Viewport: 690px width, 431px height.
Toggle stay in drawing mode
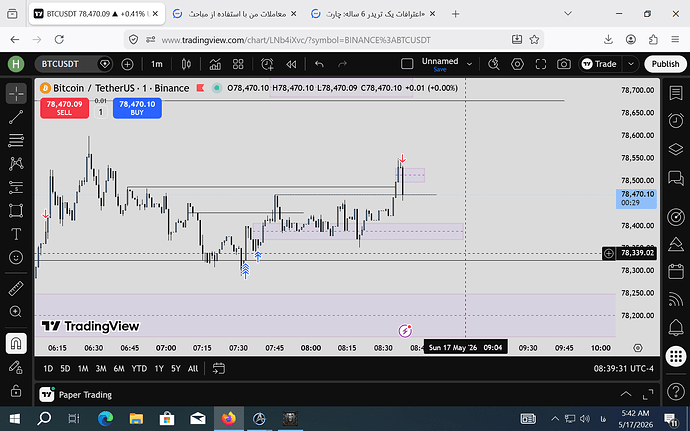pos(16,367)
